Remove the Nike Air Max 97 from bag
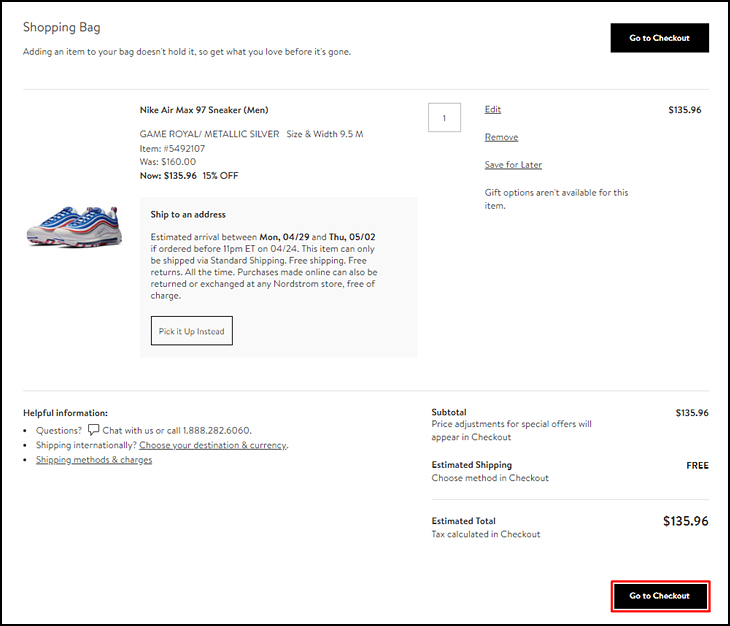Screen dimensions: 730x626 click(x=501, y=137)
